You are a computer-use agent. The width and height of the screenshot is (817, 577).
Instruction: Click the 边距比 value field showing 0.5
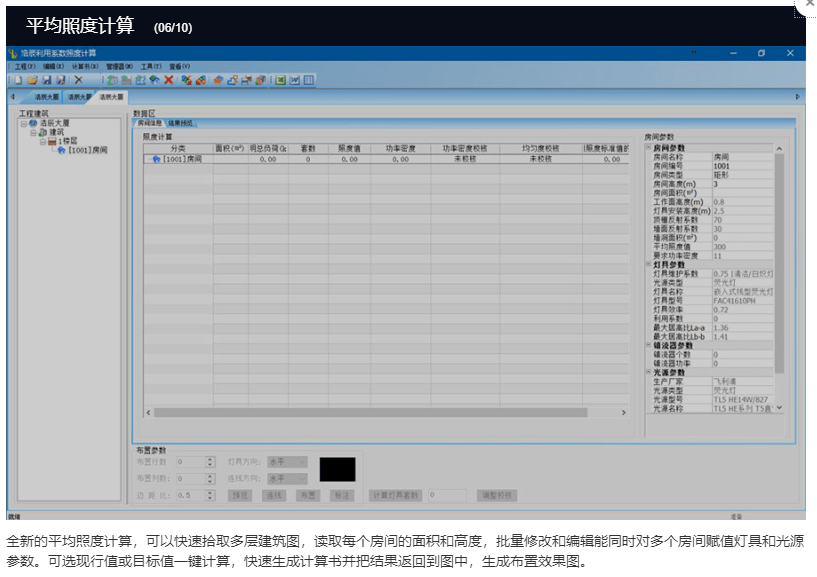(191, 496)
